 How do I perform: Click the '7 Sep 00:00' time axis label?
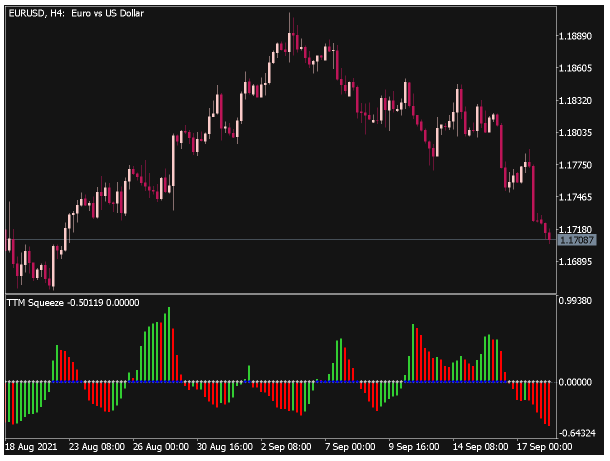click(x=350, y=447)
